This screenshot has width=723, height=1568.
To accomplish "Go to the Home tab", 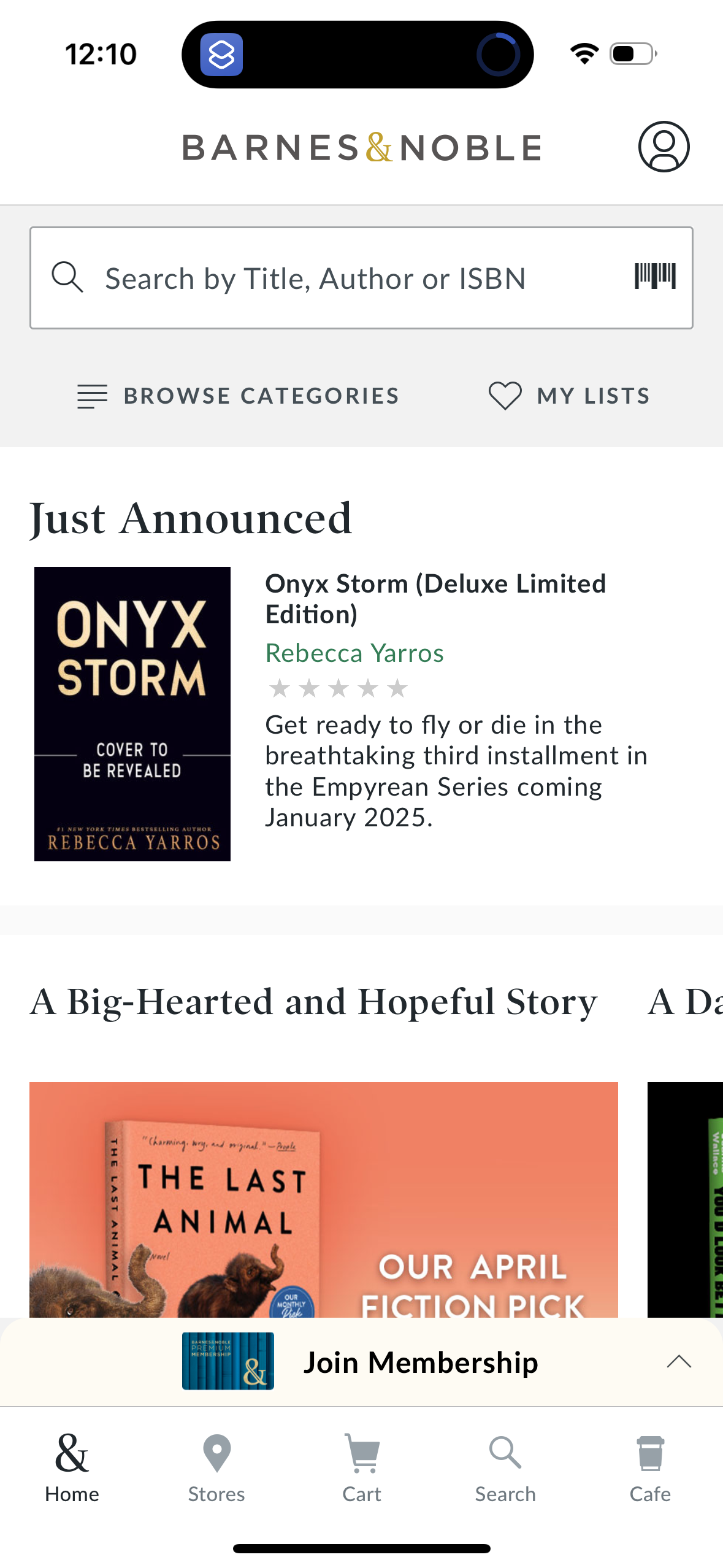I will tap(72, 1467).
